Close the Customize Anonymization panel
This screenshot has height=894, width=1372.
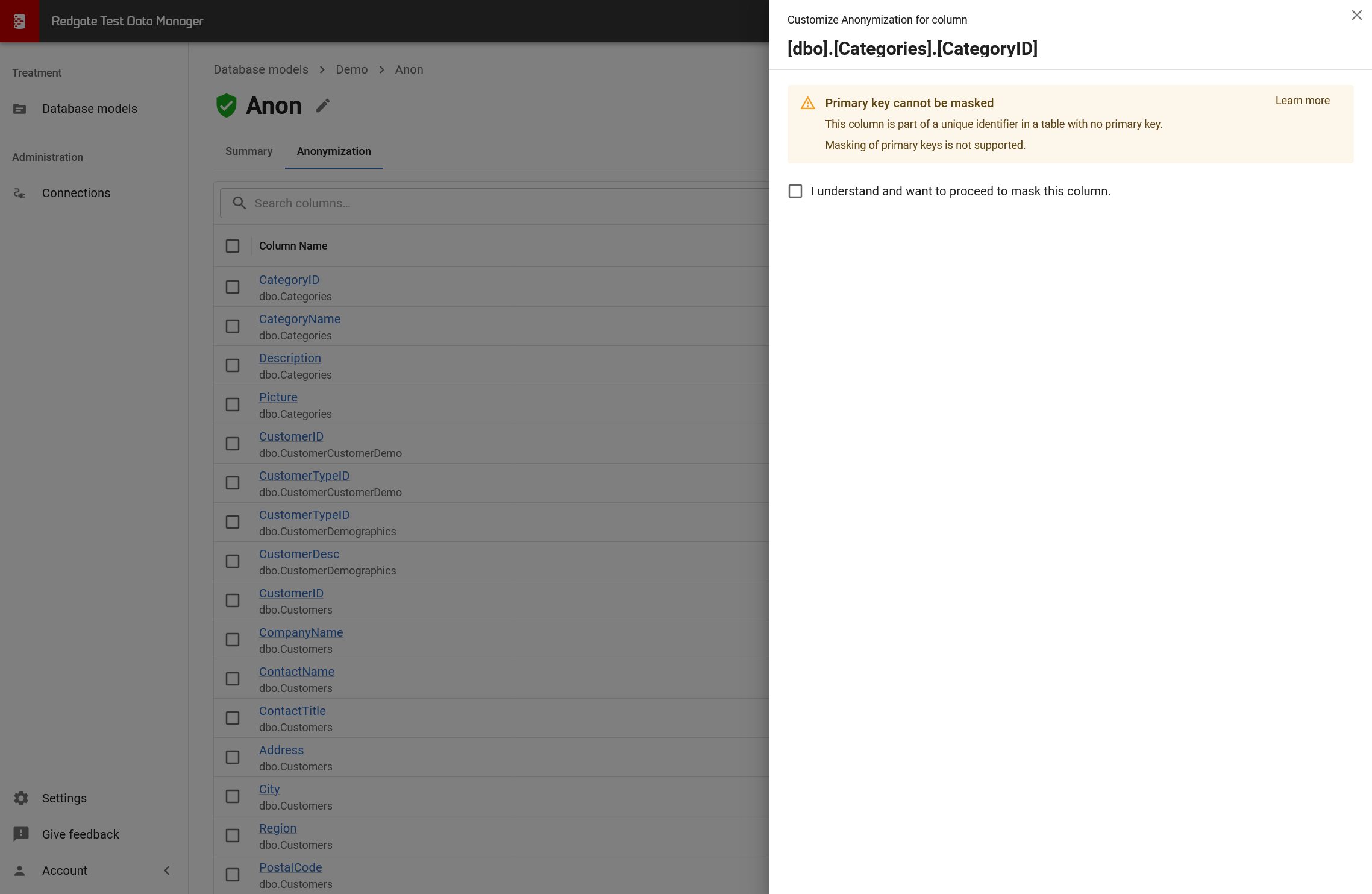(x=1356, y=16)
